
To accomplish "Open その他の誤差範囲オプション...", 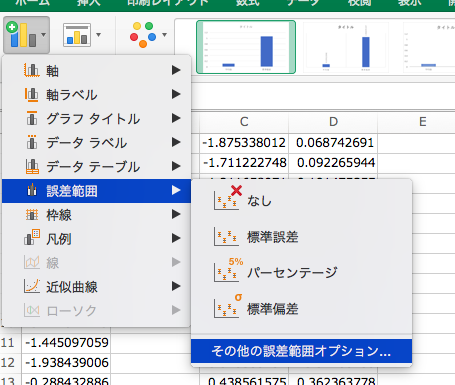I will pos(301,351).
